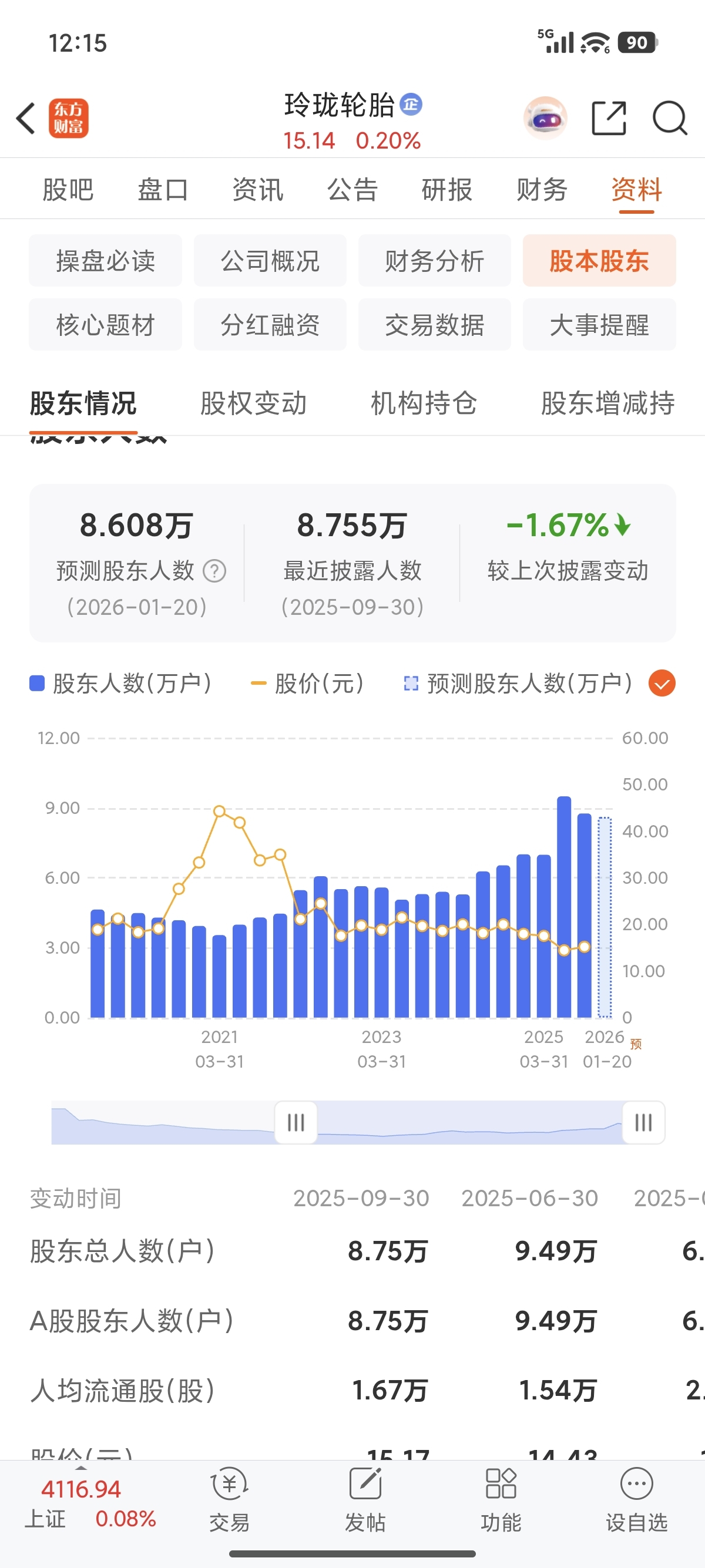Open the 大事提醒 section
The image size is (705, 1568).
pos(599,324)
